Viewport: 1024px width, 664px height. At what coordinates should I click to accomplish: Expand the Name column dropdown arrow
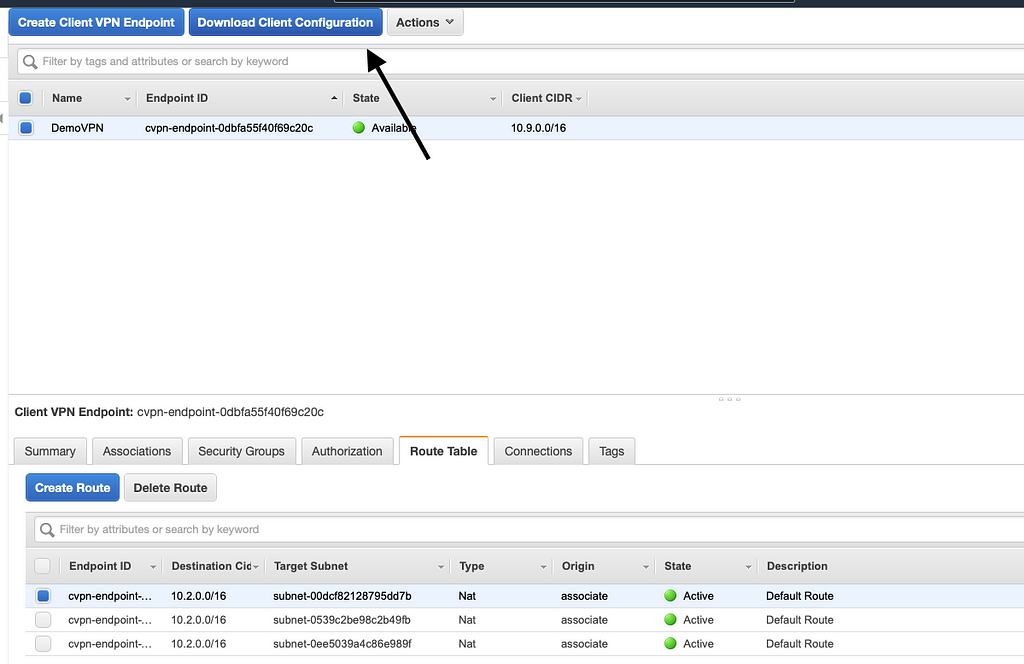[127, 99]
